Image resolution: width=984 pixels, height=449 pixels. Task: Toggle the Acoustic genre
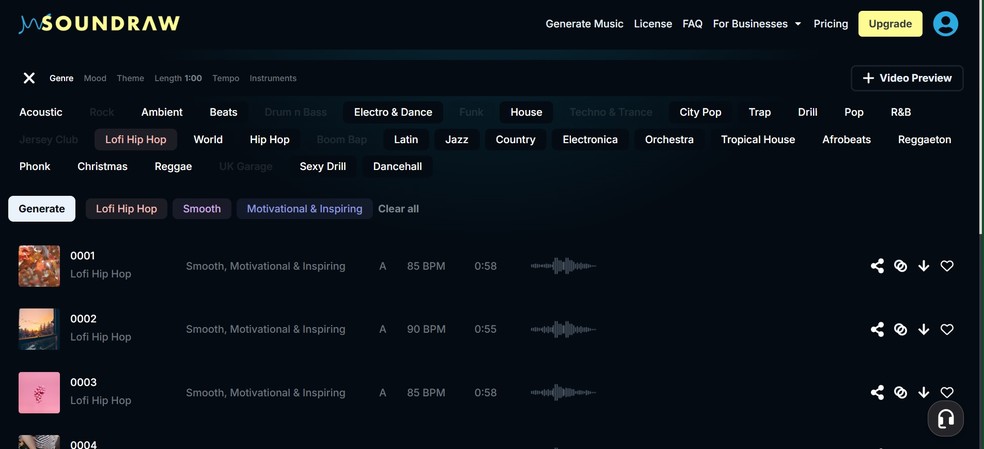click(x=41, y=112)
